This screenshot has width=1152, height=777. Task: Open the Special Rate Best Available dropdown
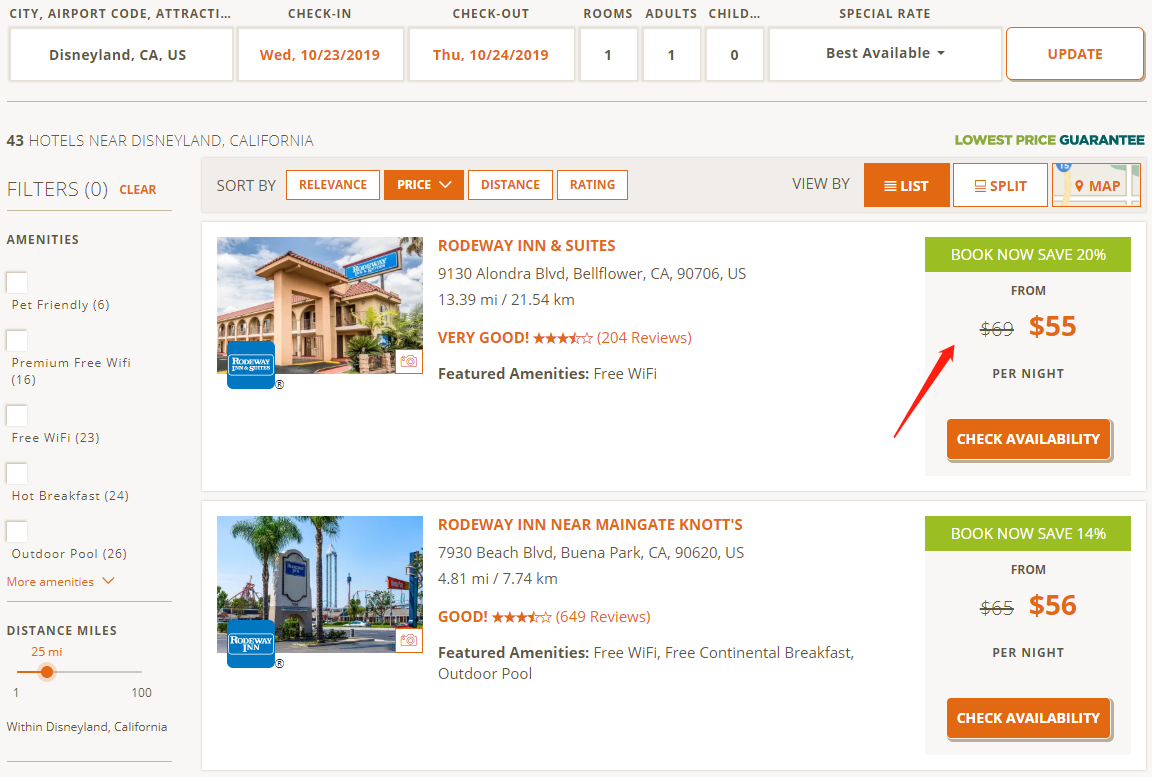[885, 54]
